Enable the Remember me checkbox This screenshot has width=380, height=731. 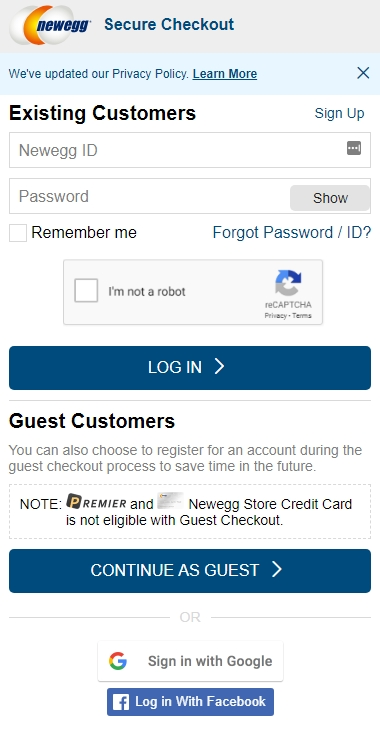[18, 233]
